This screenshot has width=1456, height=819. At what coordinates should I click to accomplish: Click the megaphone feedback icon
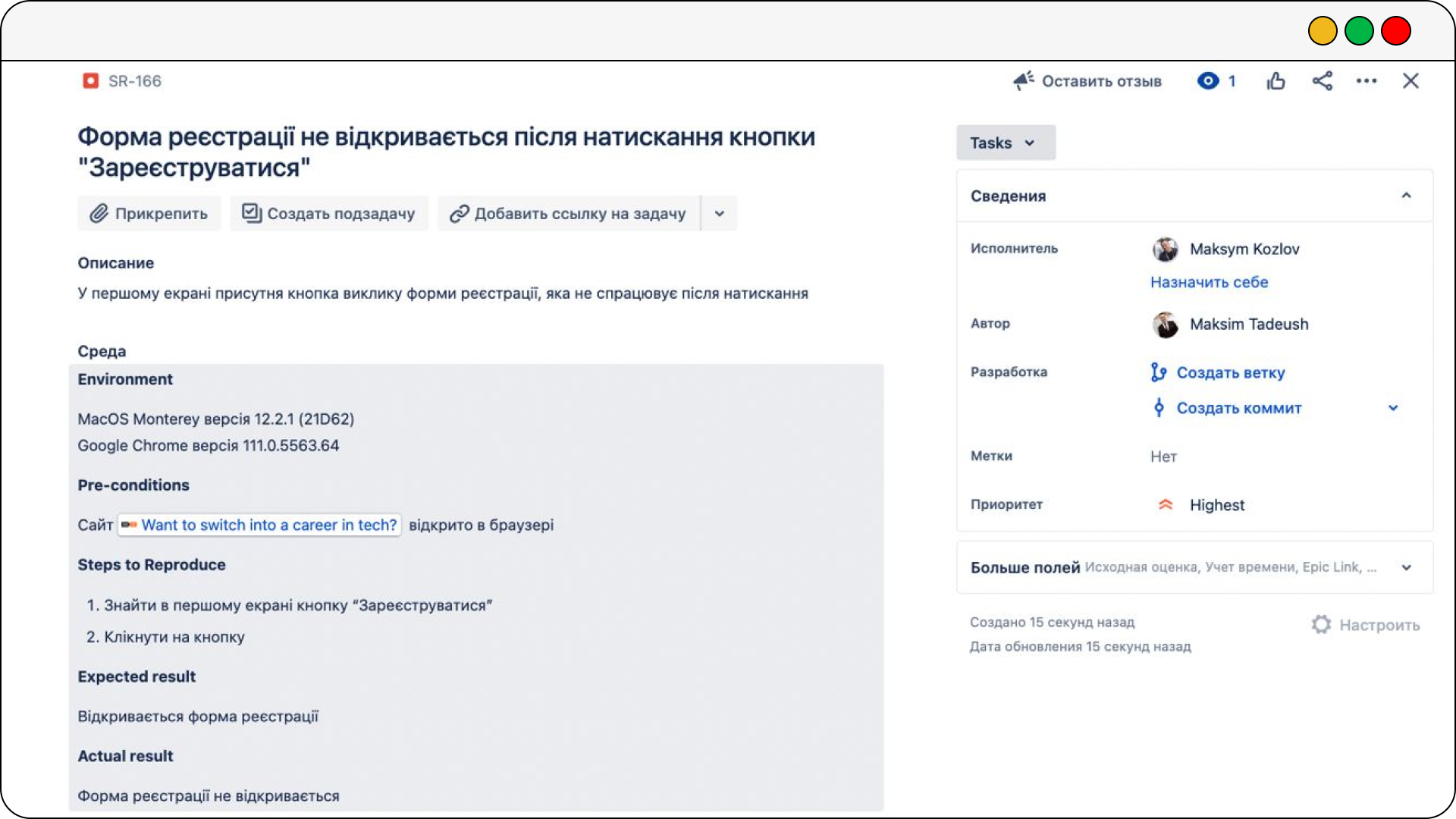1024,80
